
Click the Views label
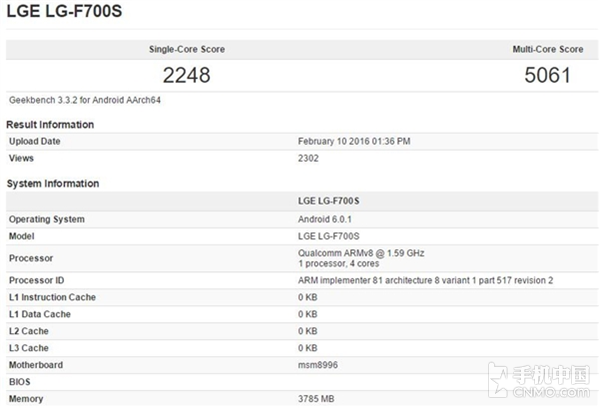tap(21, 158)
